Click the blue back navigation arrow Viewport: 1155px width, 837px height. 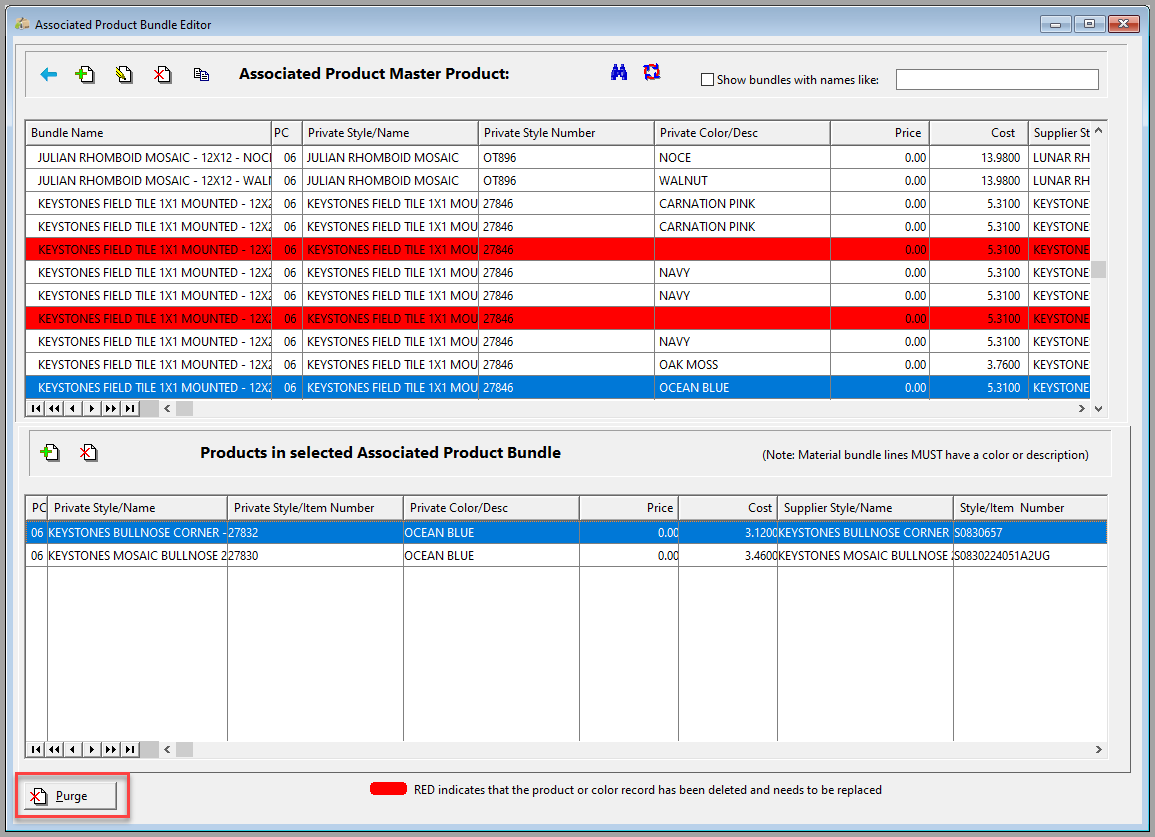48,73
